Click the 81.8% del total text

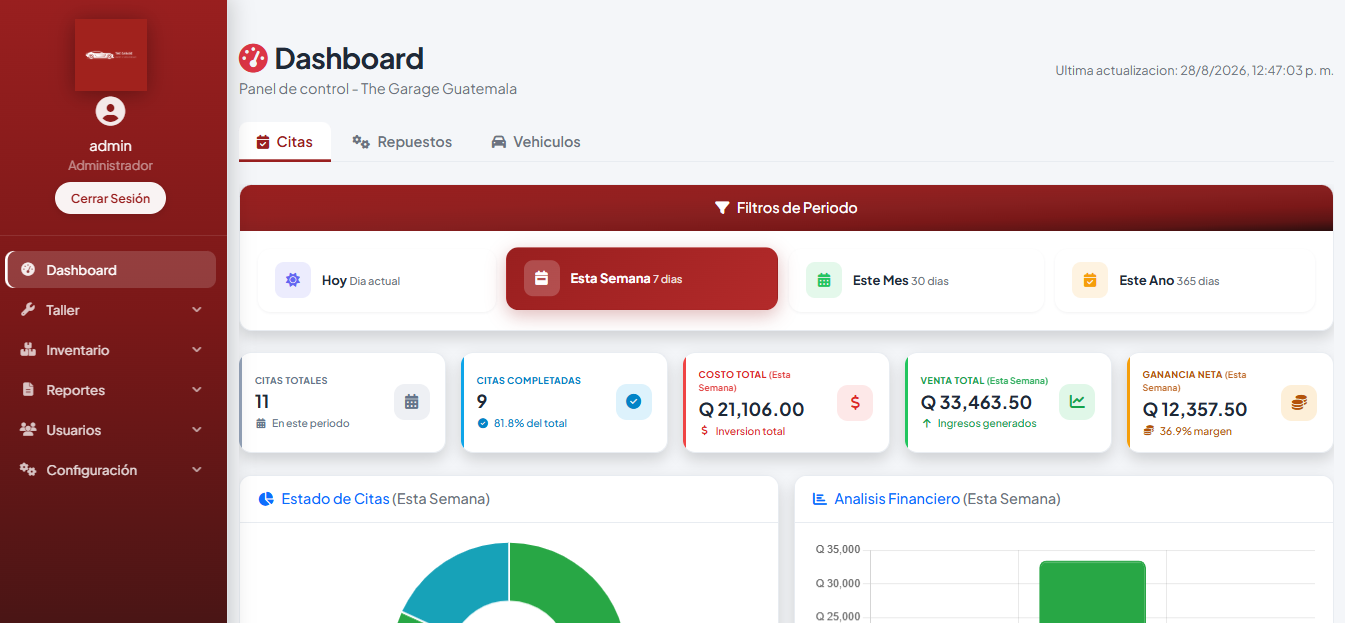[x=530, y=423]
